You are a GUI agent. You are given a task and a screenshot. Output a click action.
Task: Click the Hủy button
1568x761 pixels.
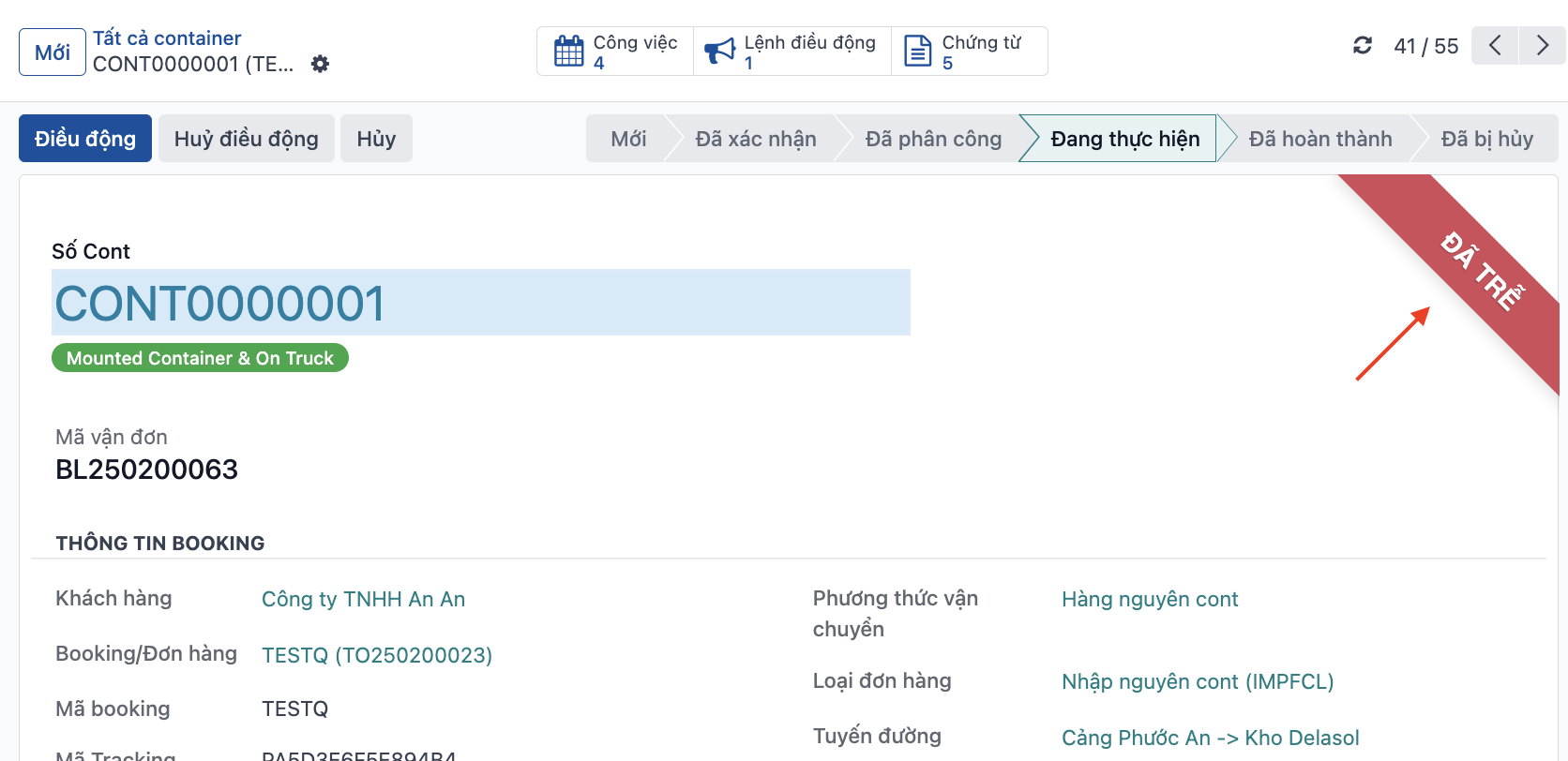[x=376, y=139]
